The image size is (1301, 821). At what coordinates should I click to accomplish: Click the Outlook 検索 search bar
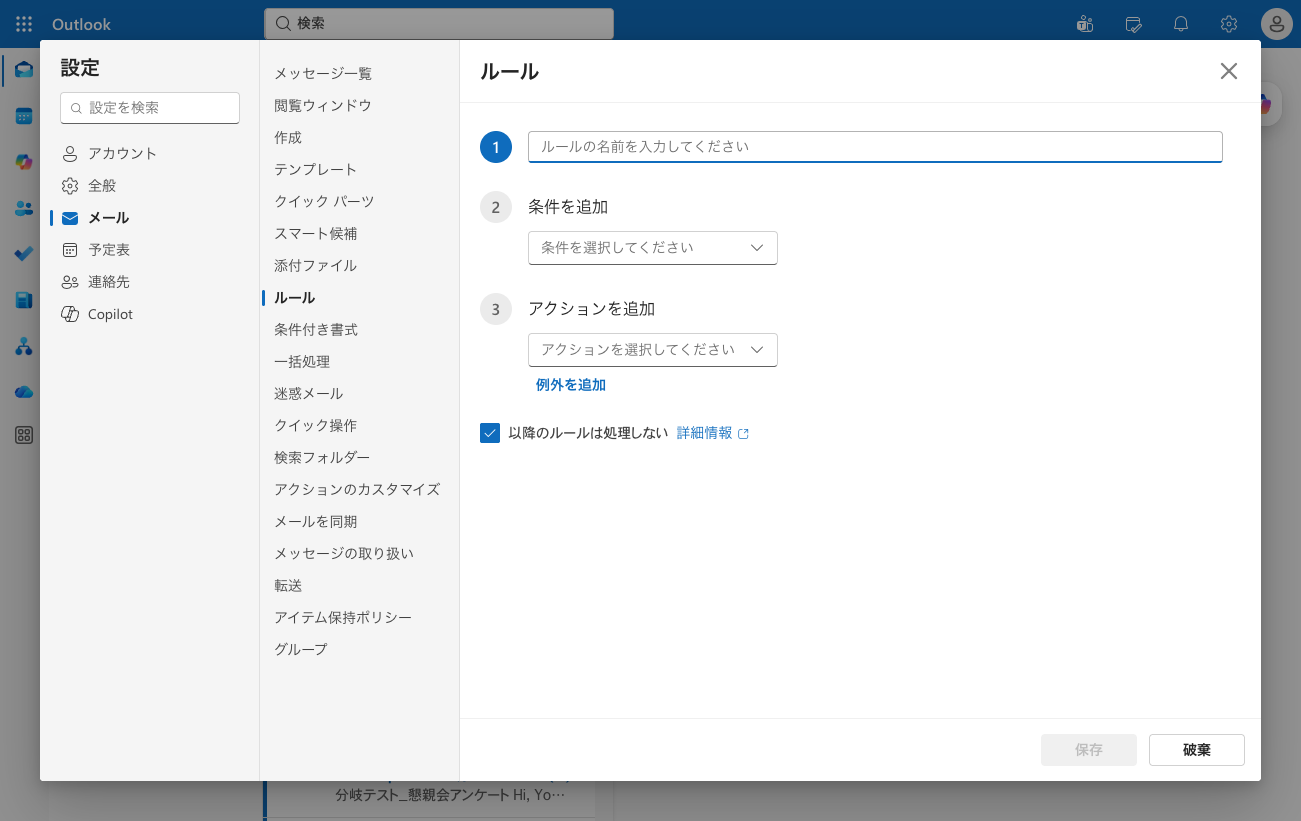(439, 23)
